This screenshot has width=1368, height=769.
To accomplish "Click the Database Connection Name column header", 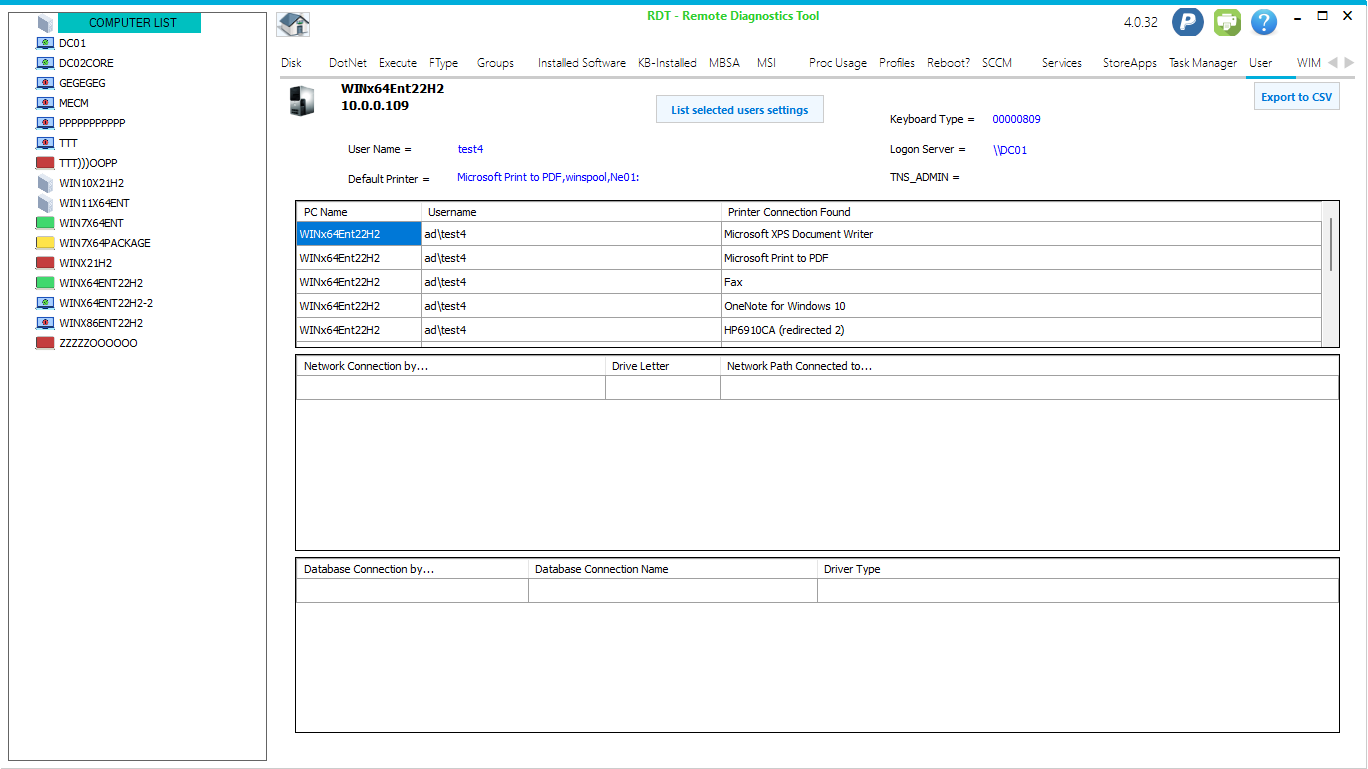I will coord(673,569).
